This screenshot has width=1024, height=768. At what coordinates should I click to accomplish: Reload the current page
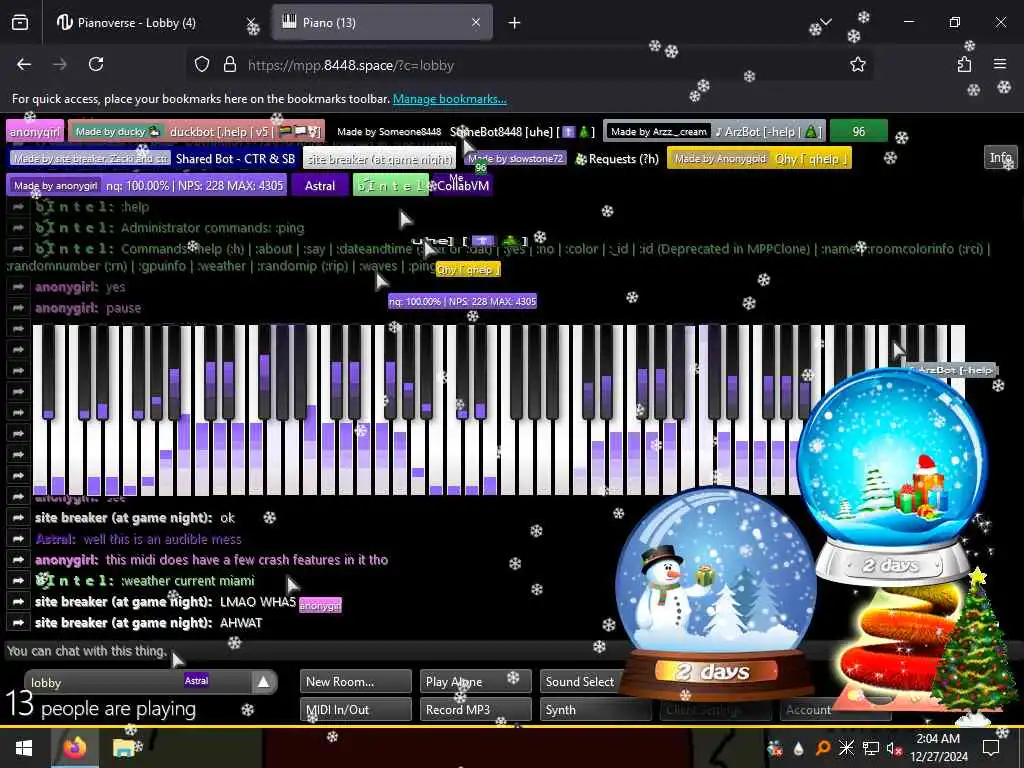click(96, 65)
